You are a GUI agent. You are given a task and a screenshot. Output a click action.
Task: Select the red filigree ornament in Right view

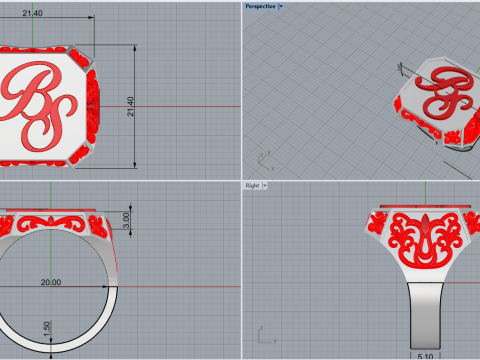pos(425,241)
